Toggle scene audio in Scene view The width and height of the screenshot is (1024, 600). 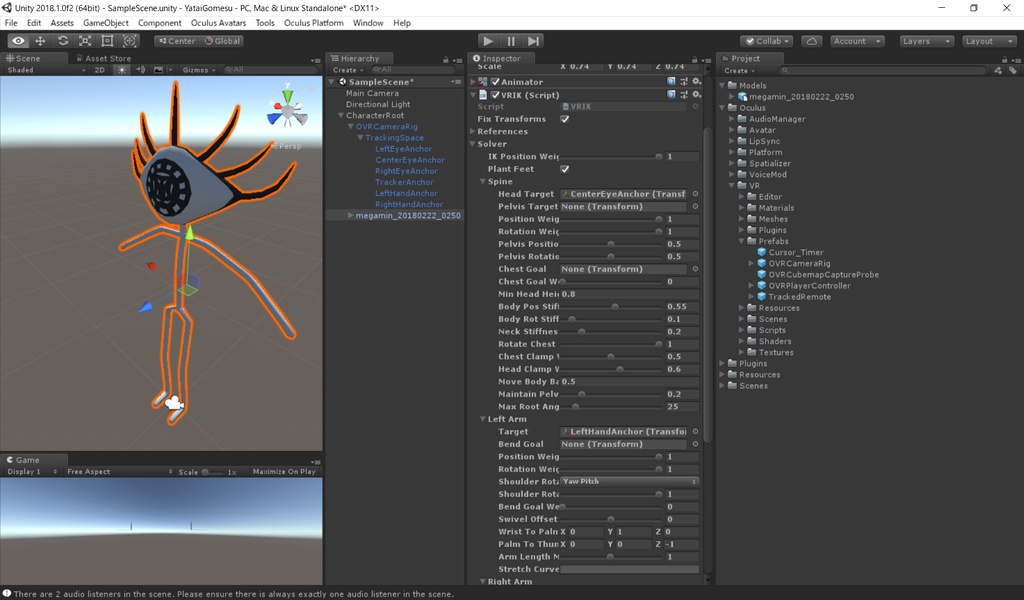coord(140,70)
